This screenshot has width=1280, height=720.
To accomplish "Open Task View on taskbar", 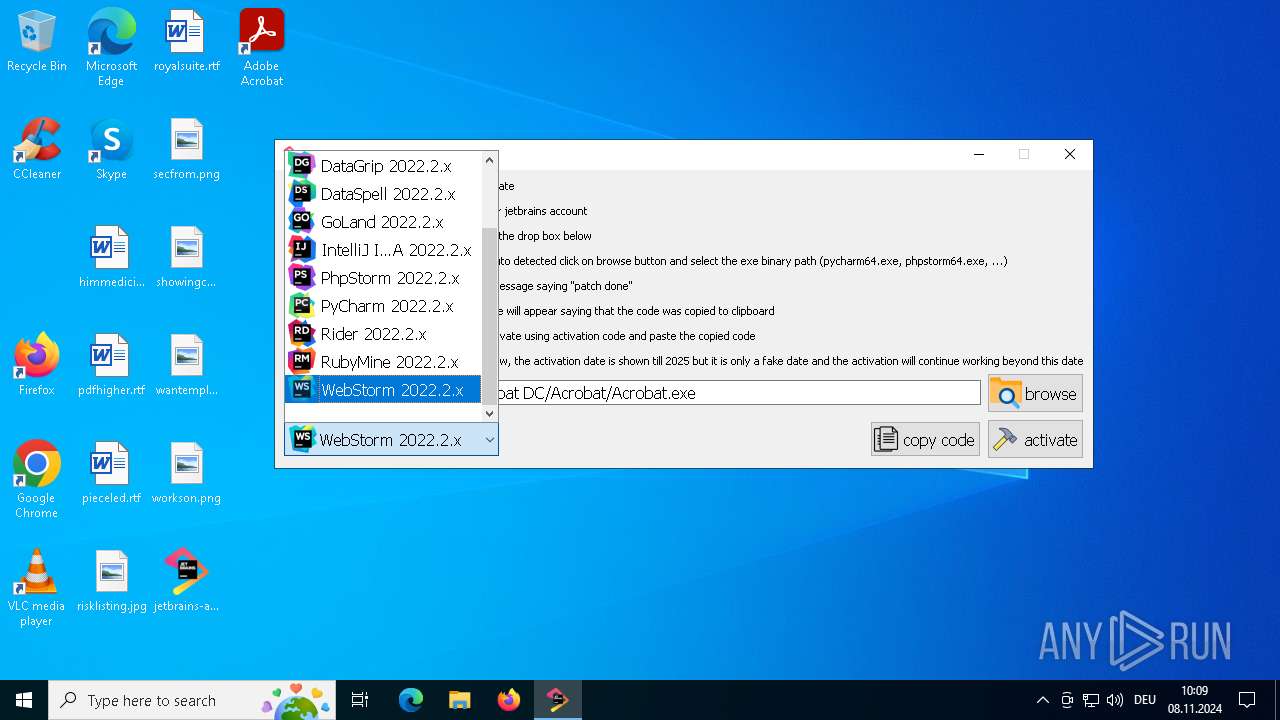I will pos(360,700).
